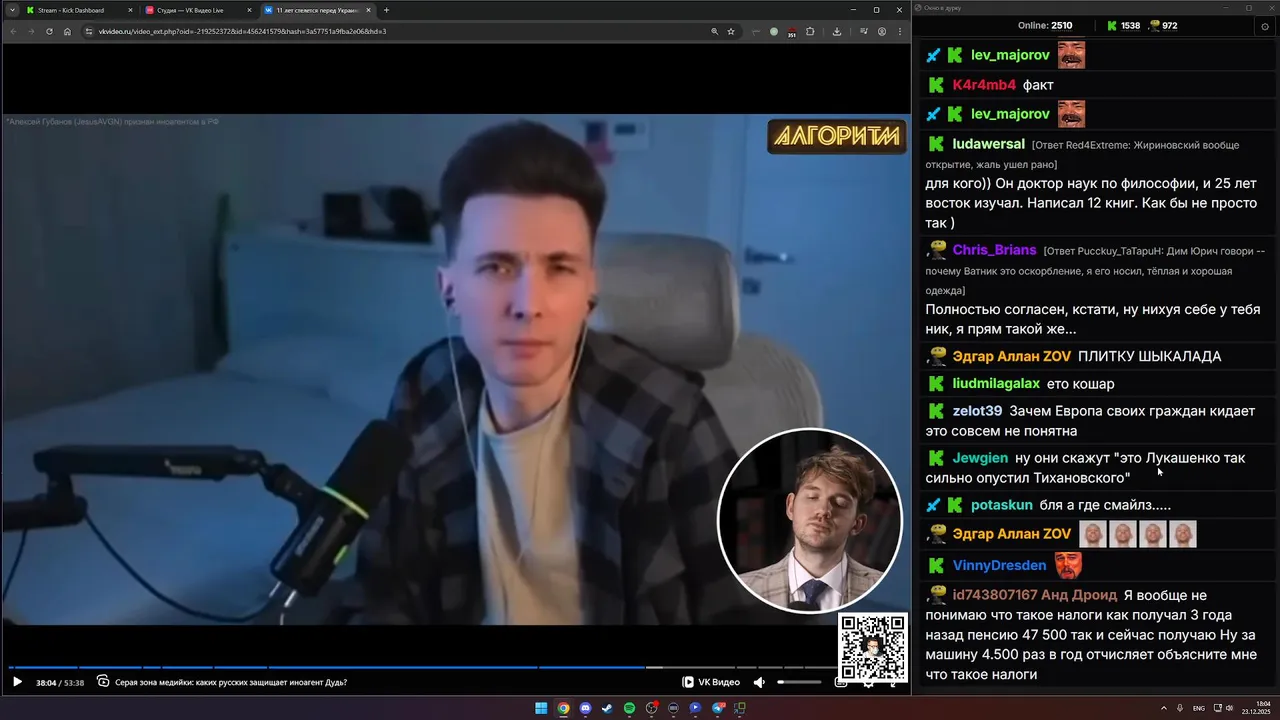
Task: Expand the browser tab search dropdown
Action: click(11, 10)
